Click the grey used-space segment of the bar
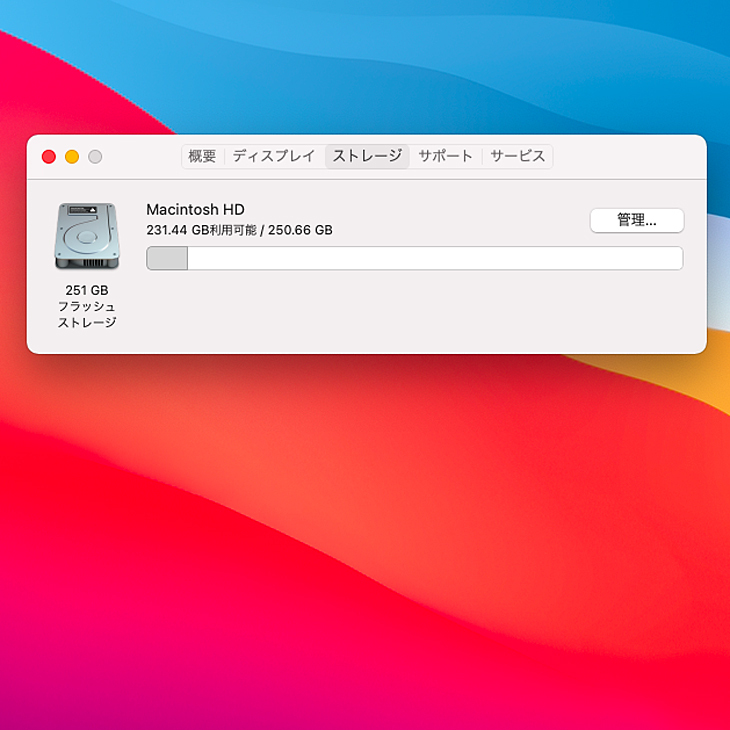 (x=167, y=258)
